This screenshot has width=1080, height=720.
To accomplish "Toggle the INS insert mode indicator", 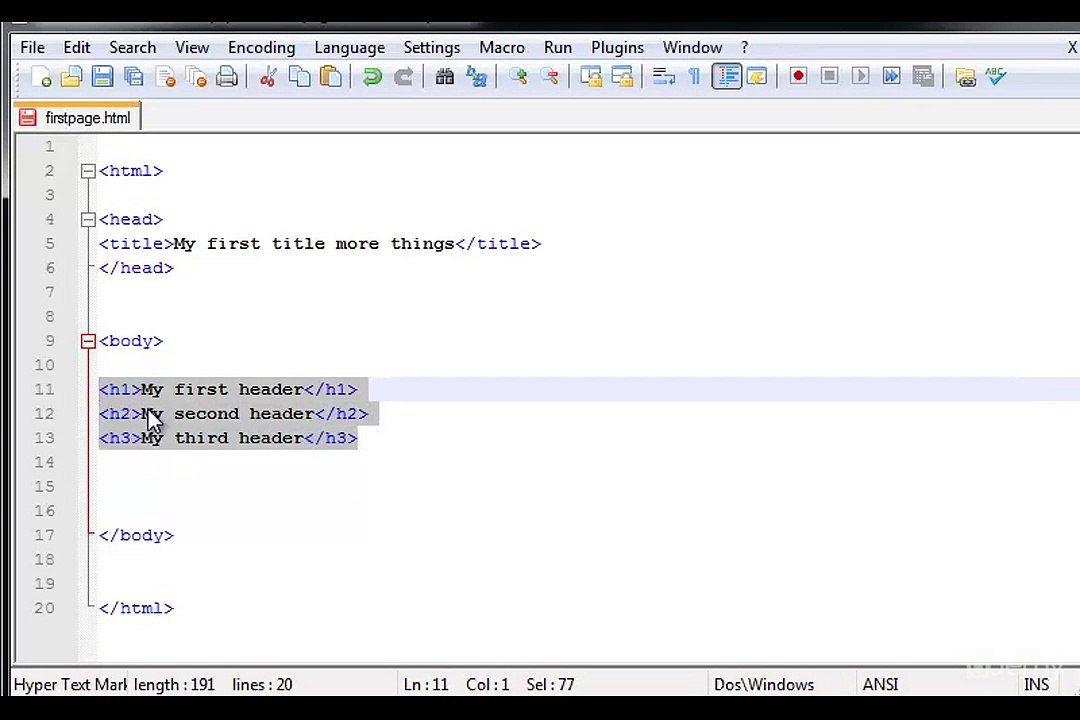I will (1036, 684).
